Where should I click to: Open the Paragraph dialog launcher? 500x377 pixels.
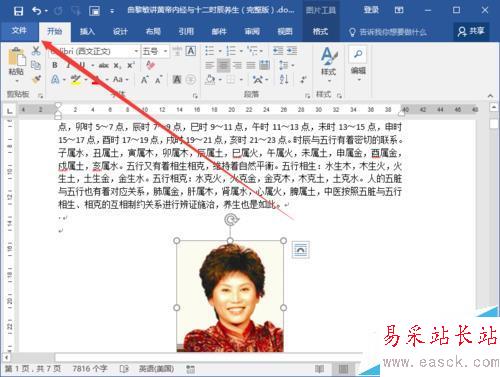[x=307, y=96]
